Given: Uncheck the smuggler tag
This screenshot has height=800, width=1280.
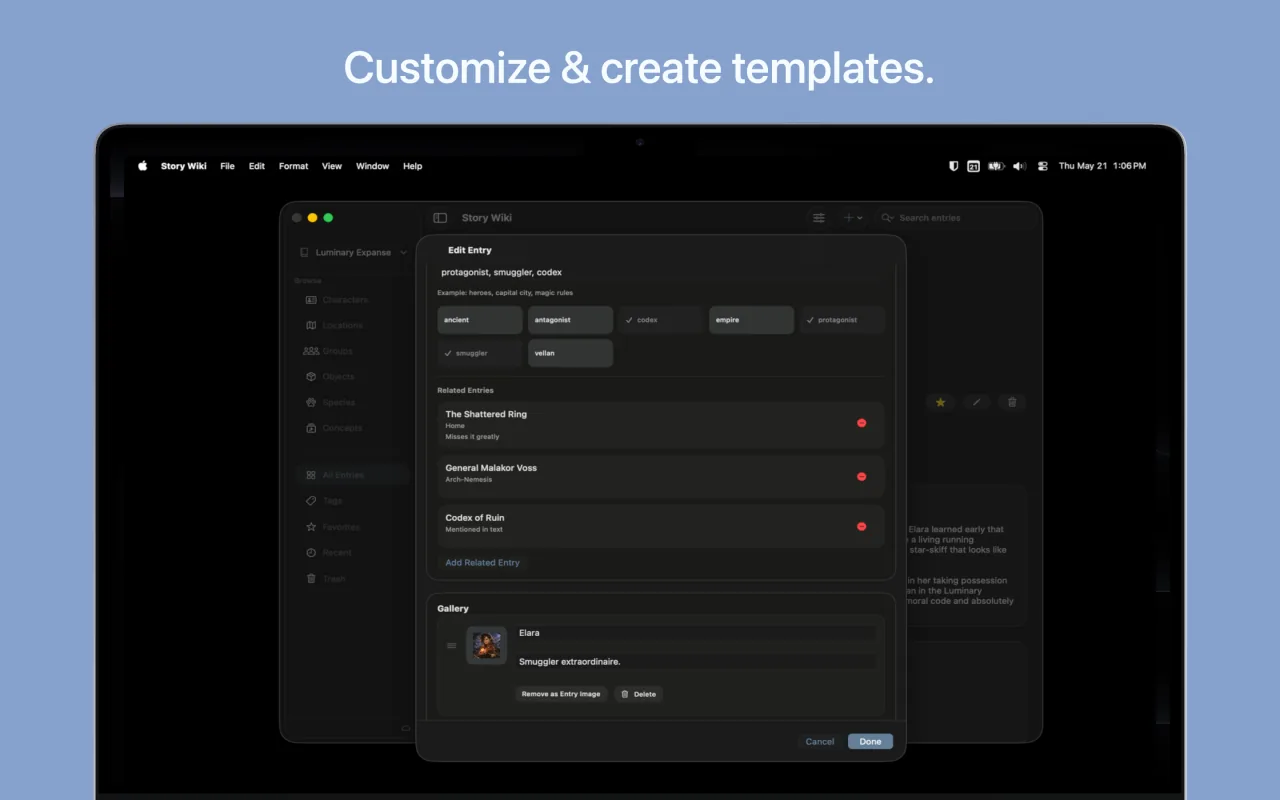Looking at the screenshot, I should (x=480, y=353).
